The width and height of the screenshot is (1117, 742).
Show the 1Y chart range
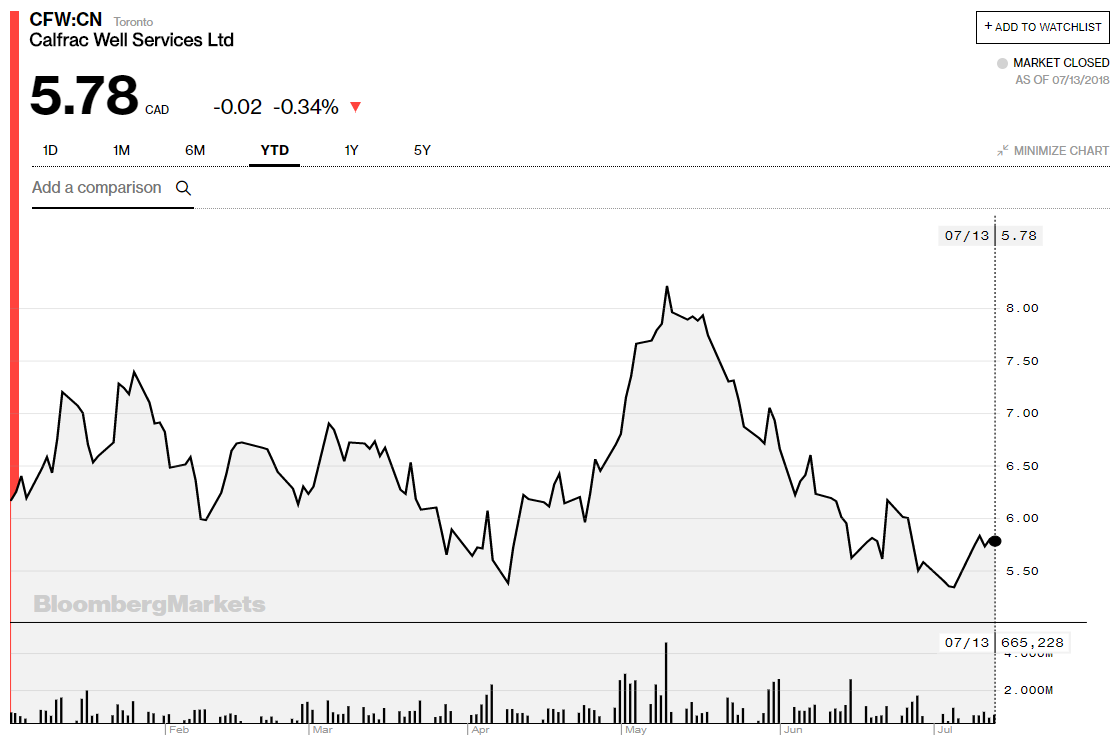(351, 150)
